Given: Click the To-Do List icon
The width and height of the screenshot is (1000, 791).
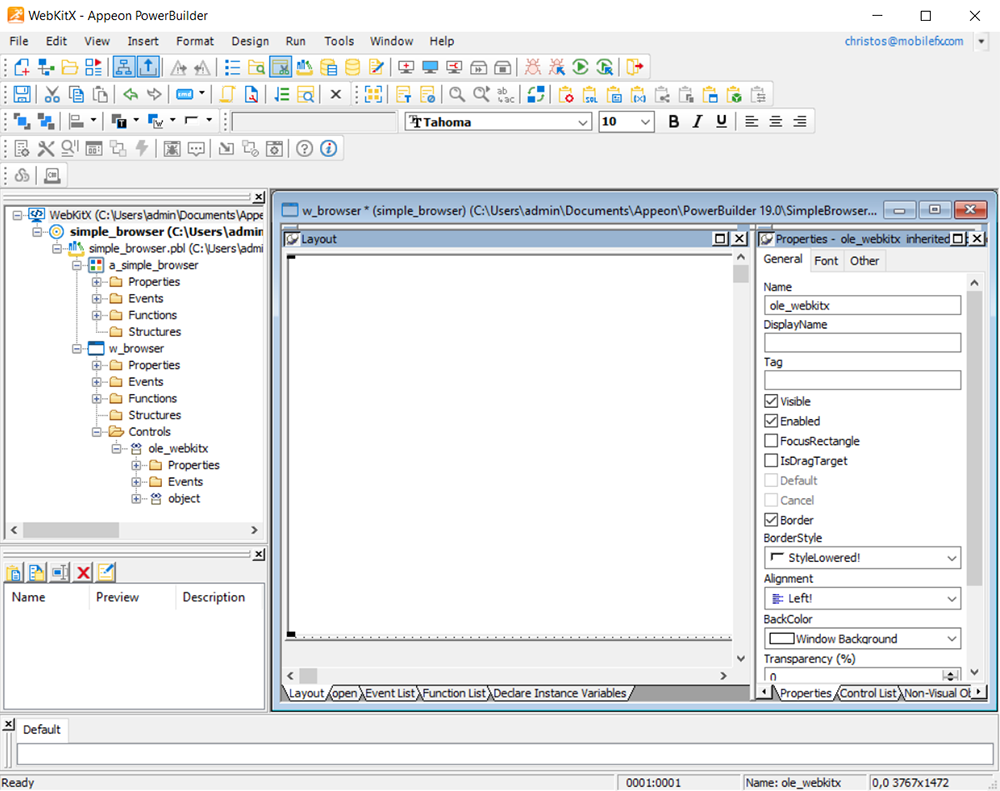Looking at the screenshot, I should 232,67.
